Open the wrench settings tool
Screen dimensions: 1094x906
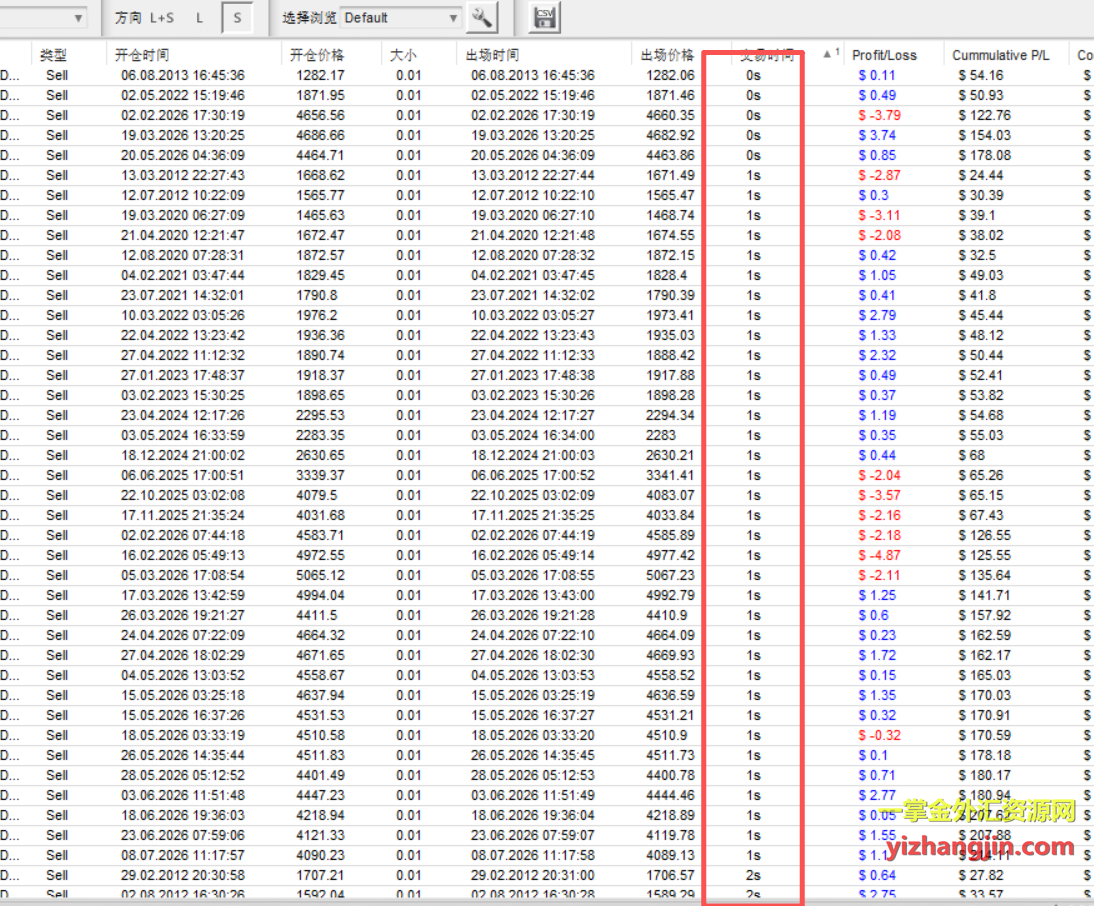click(481, 17)
